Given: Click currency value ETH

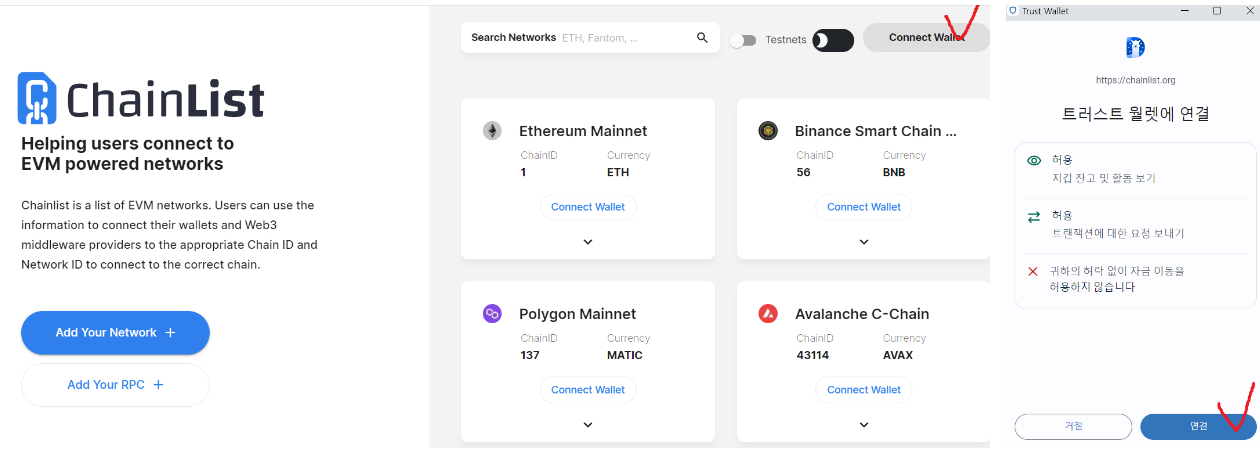Looking at the screenshot, I should pyautogui.click(x=618, y=172).
